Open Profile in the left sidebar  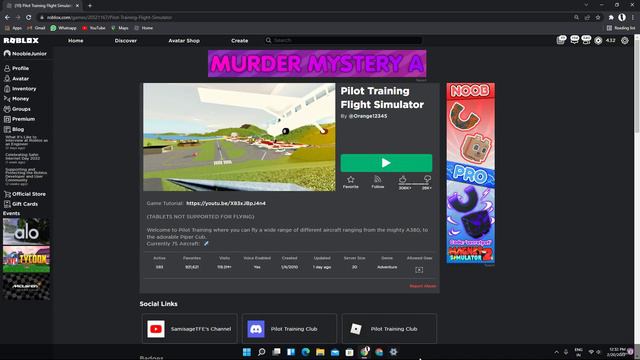tap(16, 68)
